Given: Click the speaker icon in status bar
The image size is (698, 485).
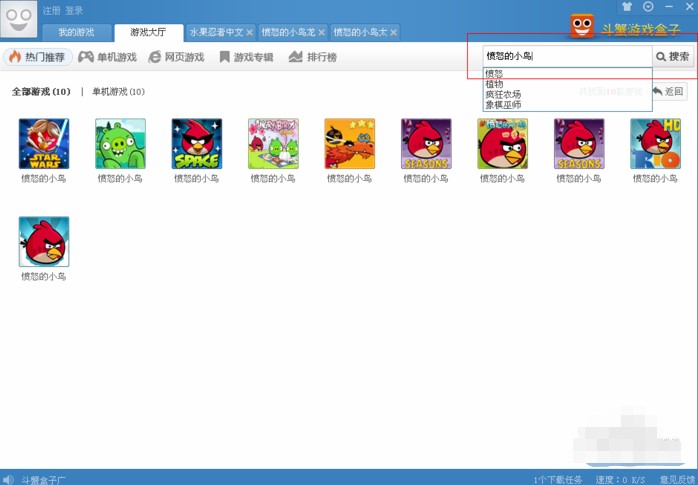Looking at the screenshot, I should tap(8, 480).
